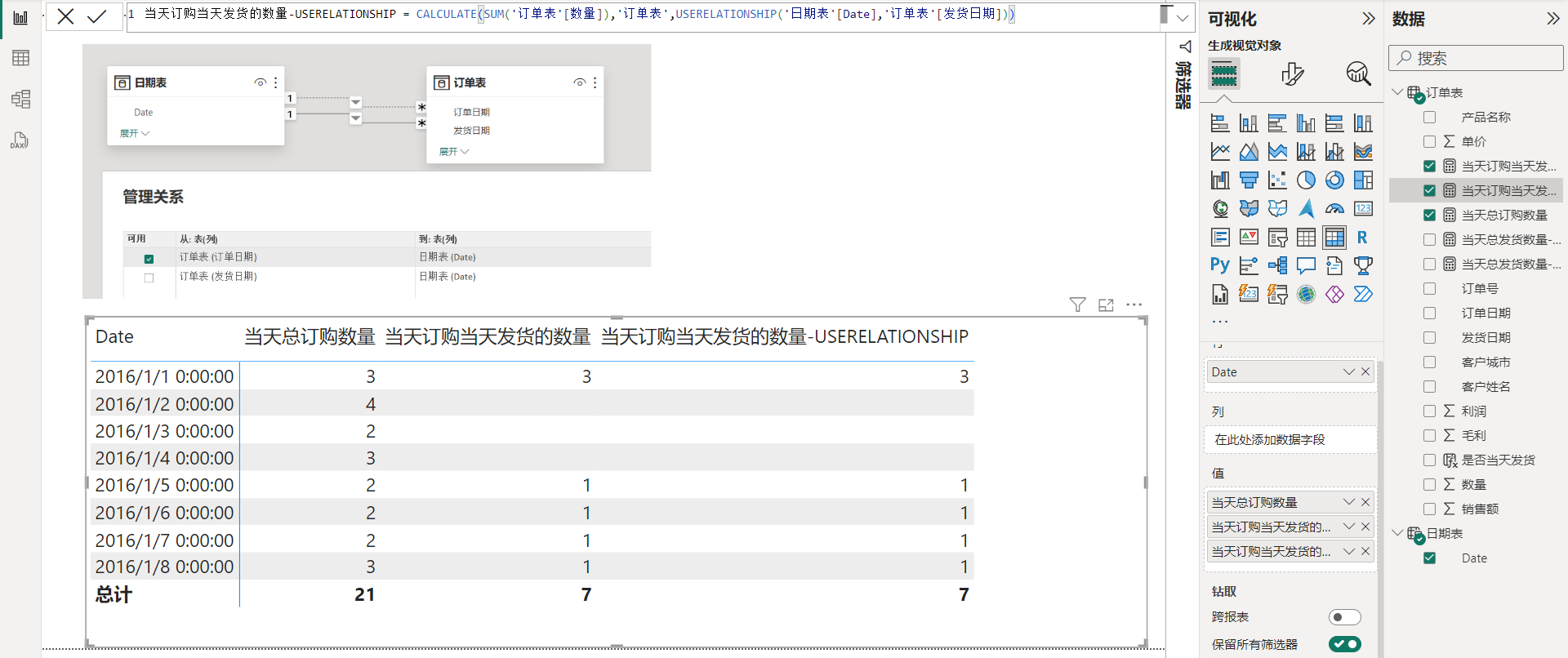Cancel formula editing with the X icon
Viewport: 1568px width, 658px height.
(65, 16)
